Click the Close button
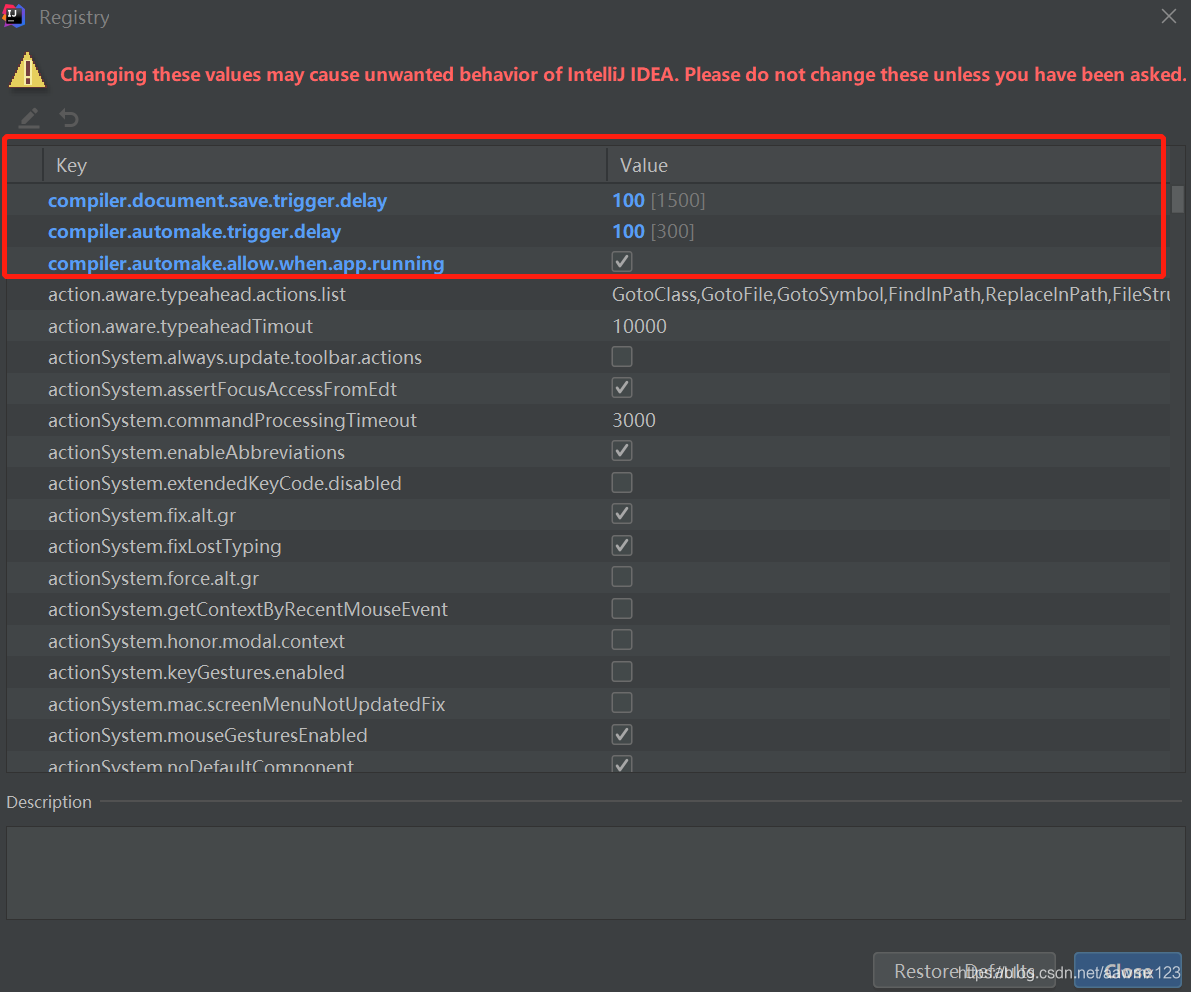Screen dimensions: 1191x992 pos(1127,970)
